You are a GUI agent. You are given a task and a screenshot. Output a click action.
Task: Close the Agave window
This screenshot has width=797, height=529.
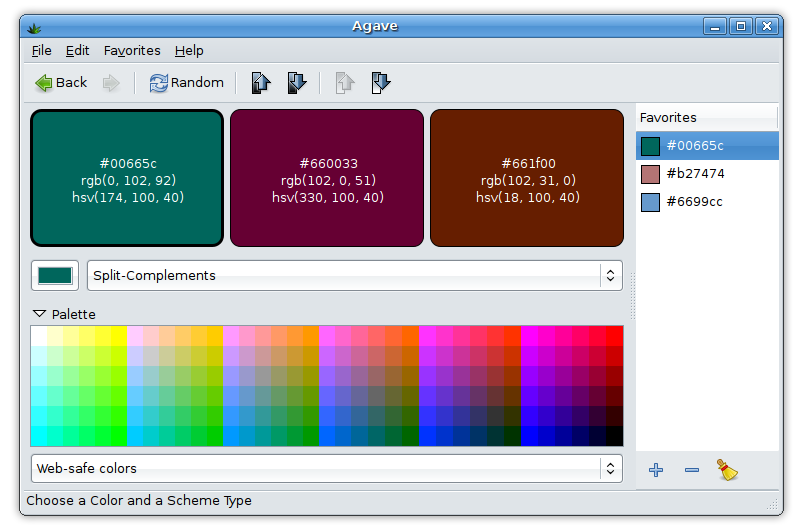coord(767,26)
